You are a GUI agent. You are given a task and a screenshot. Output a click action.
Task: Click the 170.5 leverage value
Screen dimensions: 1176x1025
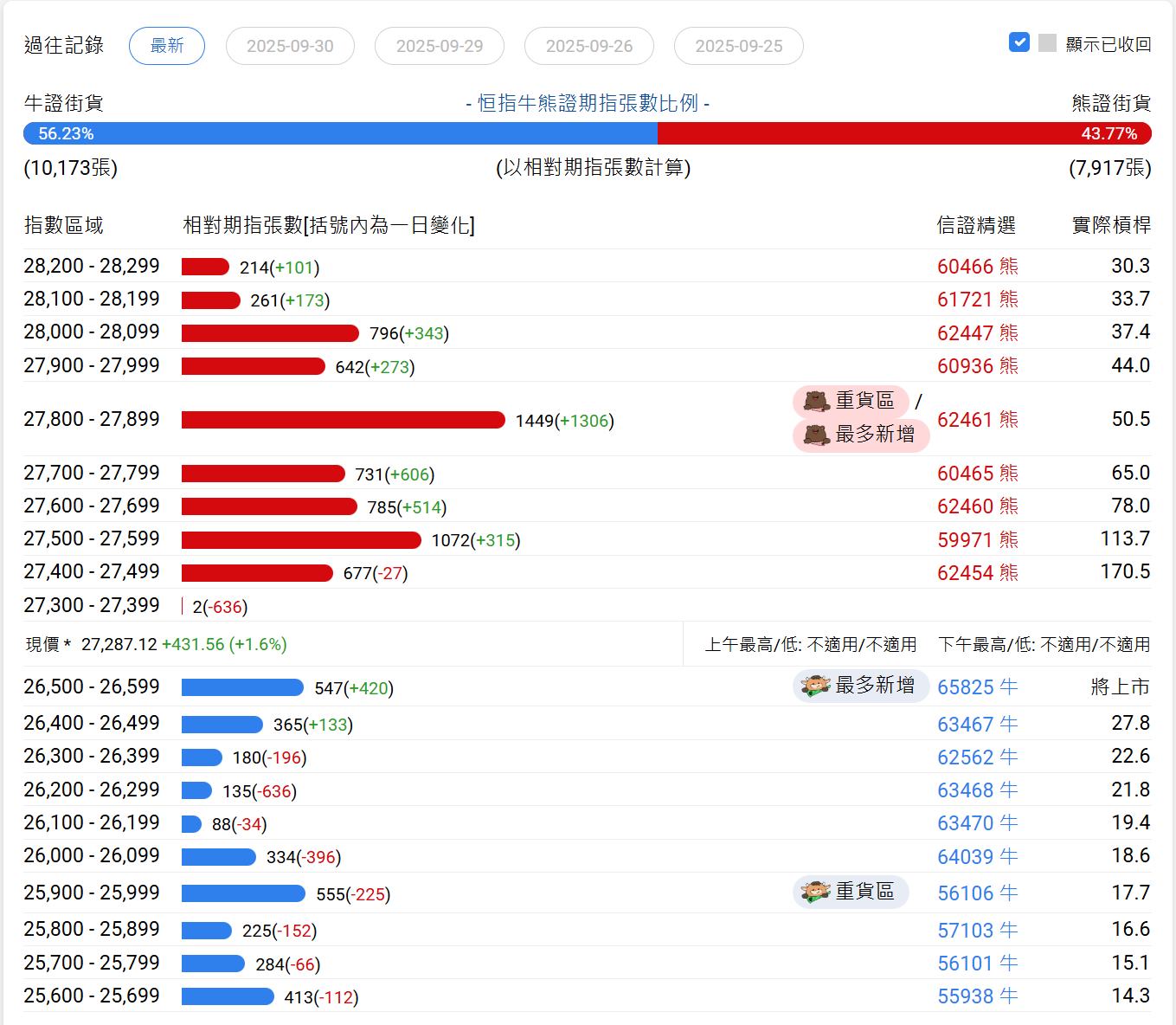coord(1126,571)
